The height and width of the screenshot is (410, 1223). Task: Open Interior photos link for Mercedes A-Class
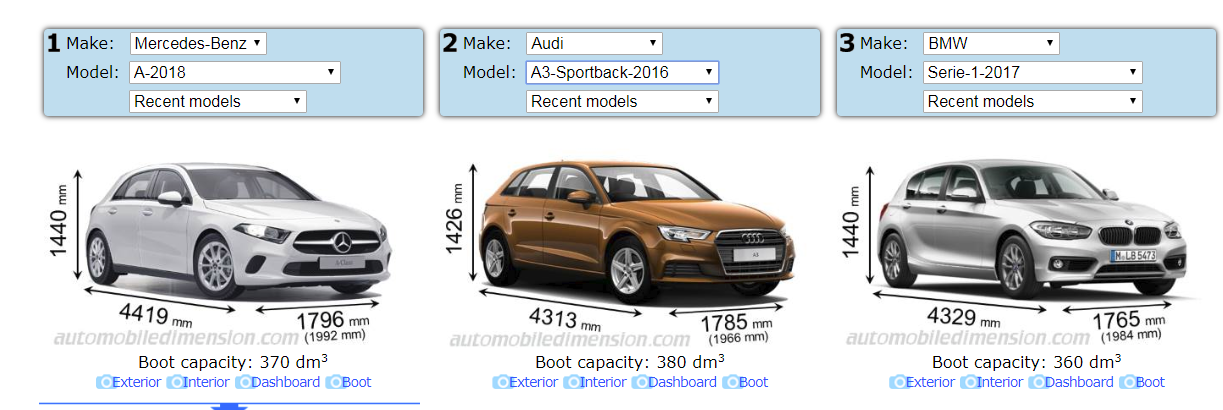point(207,382)
